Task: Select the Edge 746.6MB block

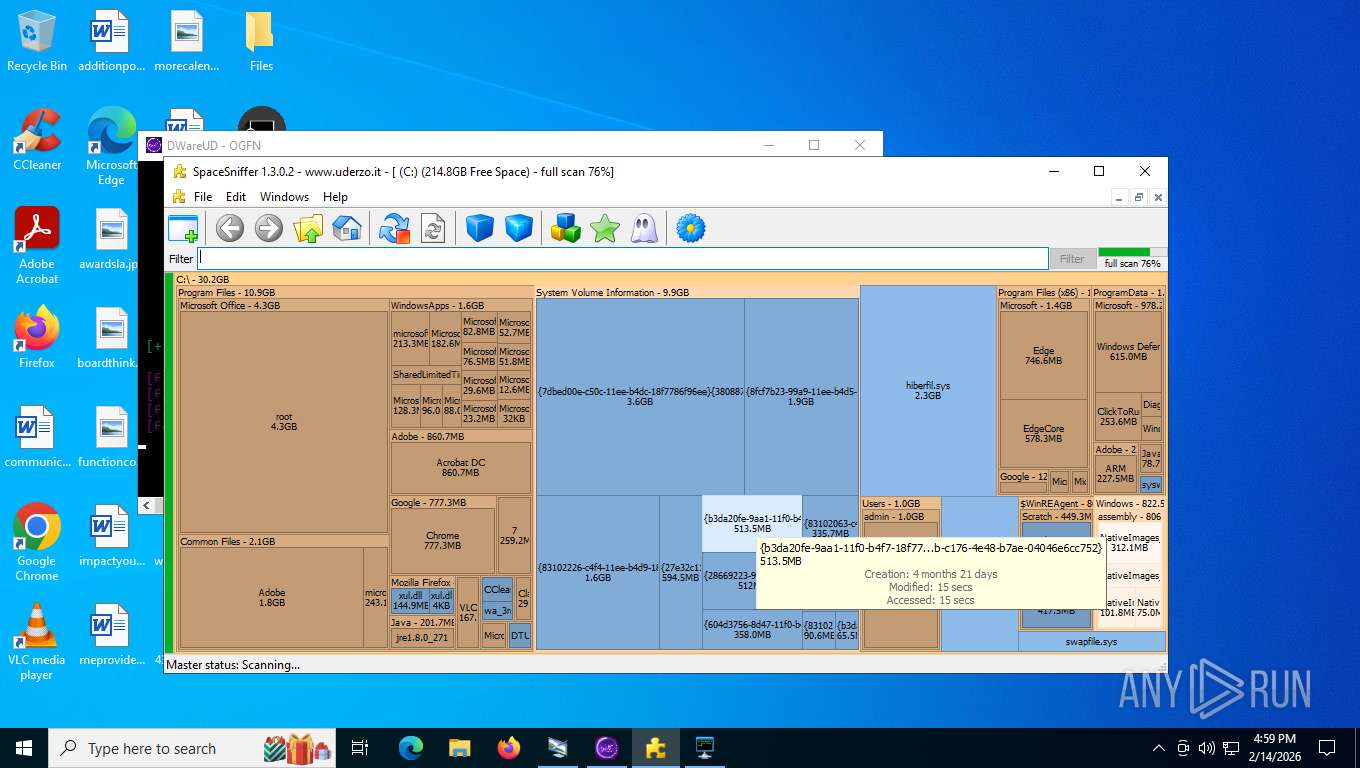Action: tap(1043, 355)
